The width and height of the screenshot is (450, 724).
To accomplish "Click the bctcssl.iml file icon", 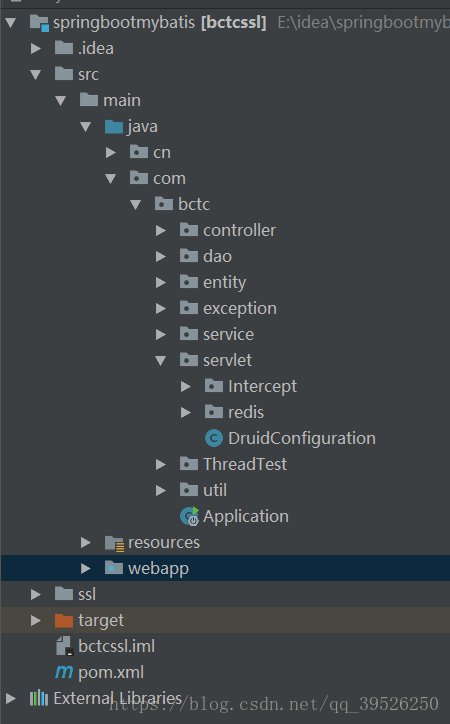I will 64,646.
